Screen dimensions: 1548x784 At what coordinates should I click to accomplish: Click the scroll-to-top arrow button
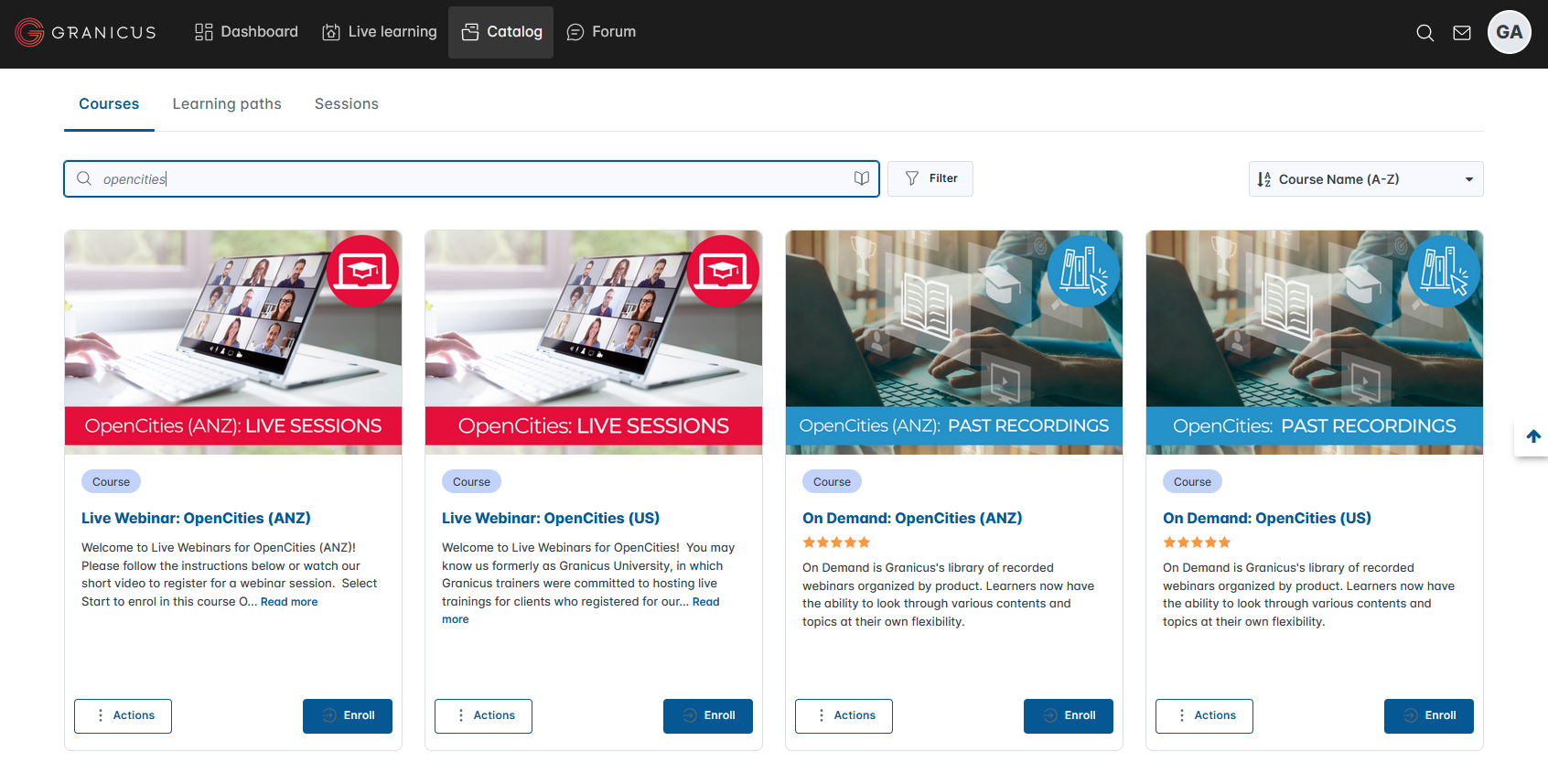[x=1533, y=436]
